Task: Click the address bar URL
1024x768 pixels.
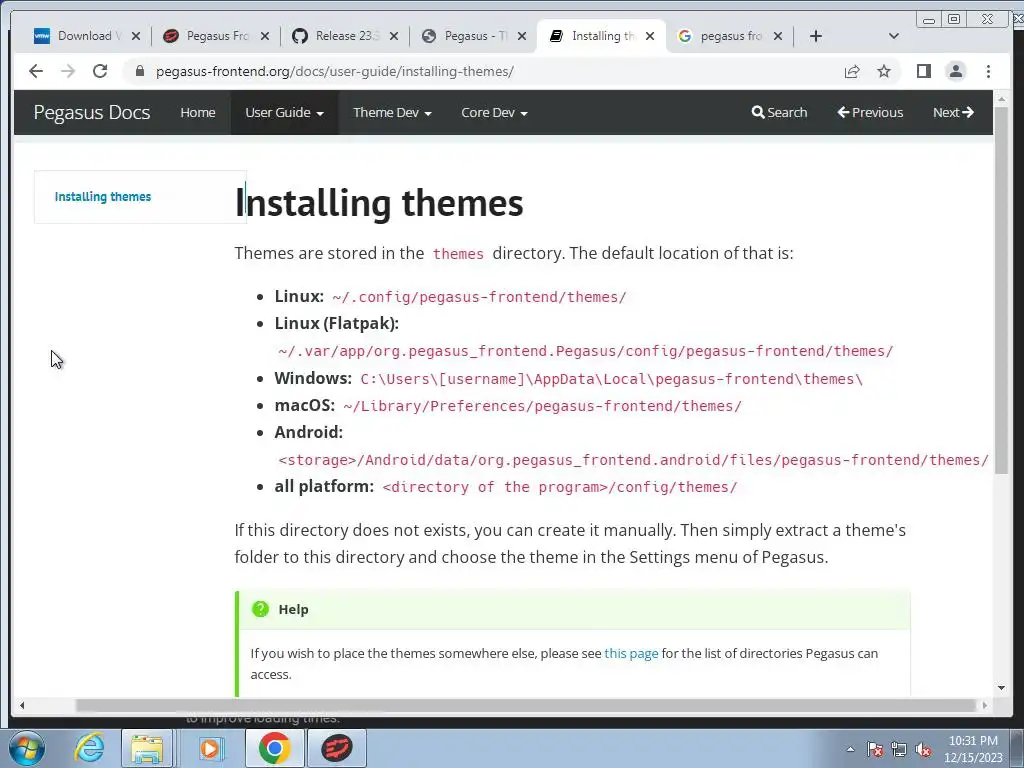Action: [334, 71]
